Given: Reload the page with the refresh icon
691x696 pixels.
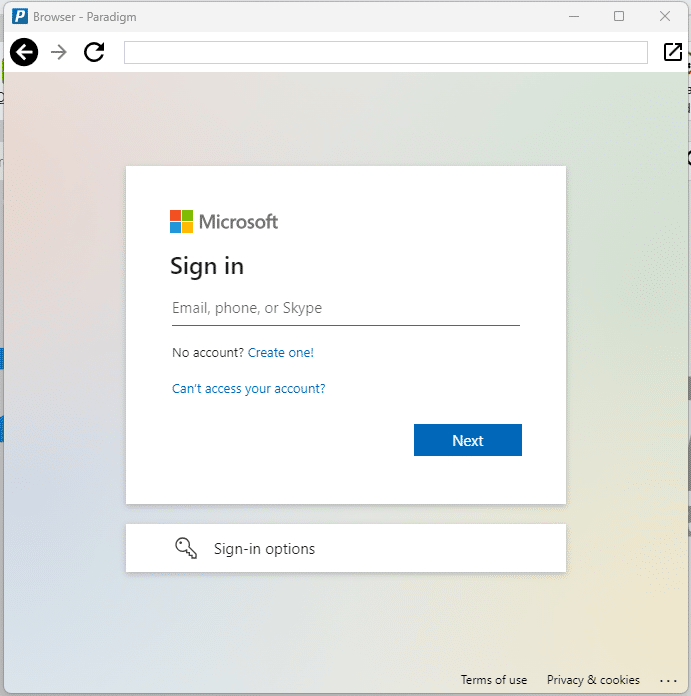Looking at the screenshot, I should pos(94,52).
